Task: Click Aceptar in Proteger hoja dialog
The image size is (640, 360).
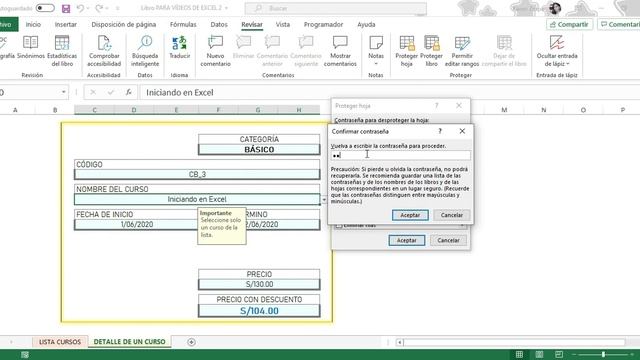Action: (407, 240)
